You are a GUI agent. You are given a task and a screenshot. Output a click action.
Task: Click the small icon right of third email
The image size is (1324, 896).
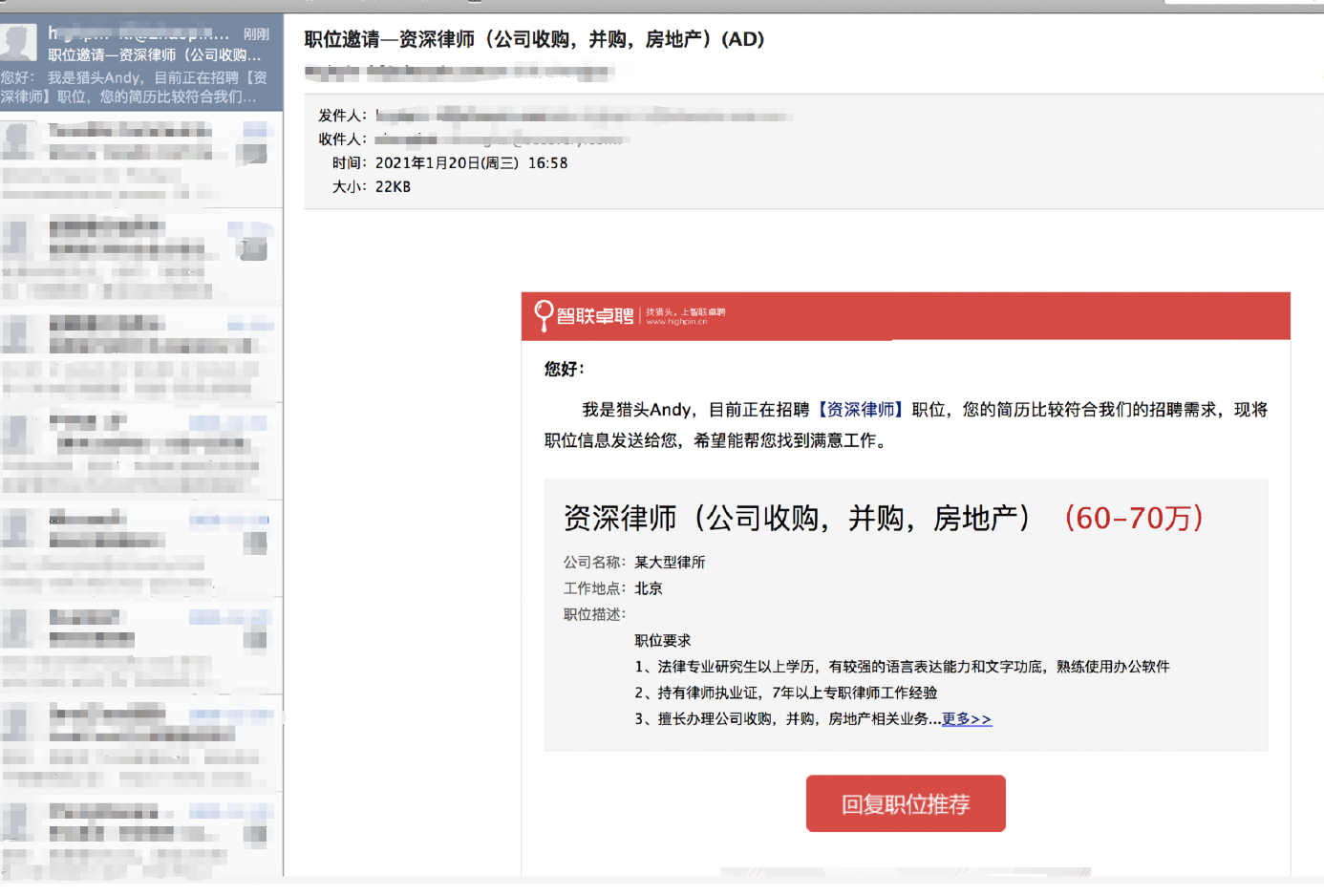tap(254, 250)
